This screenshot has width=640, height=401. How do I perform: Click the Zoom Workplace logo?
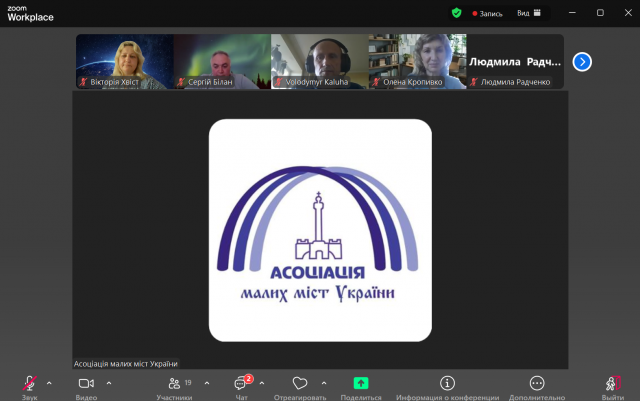pyautogui.click(x=30, y=13)
